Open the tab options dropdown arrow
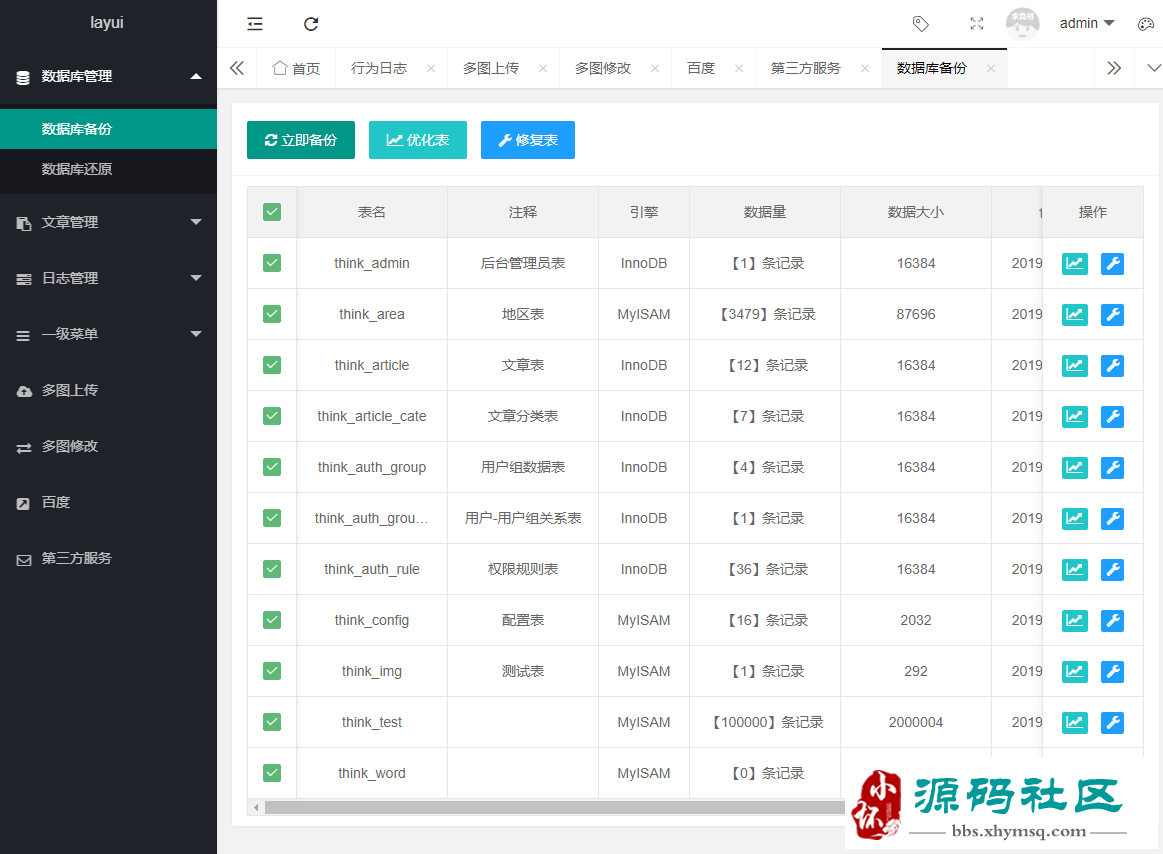Screen dimensions: 1163x854 [1153, 68]
